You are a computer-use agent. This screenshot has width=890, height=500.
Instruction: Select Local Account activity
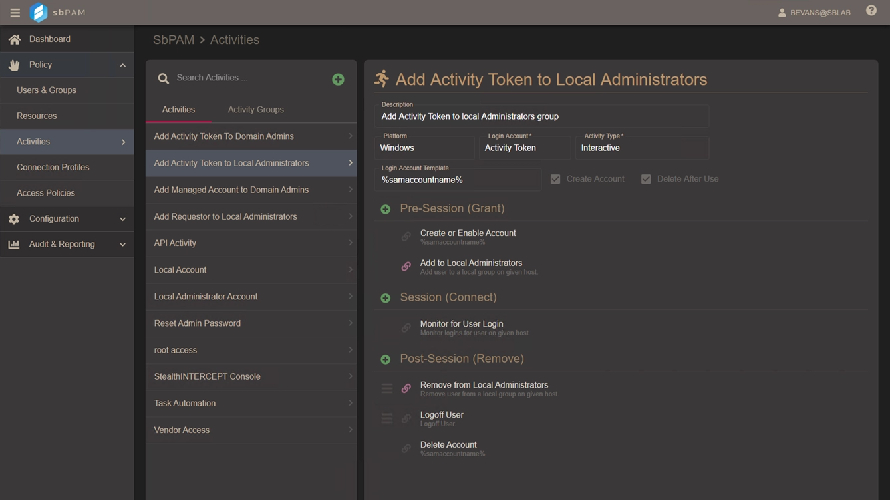pyautogui.click(x=251, y=270)
